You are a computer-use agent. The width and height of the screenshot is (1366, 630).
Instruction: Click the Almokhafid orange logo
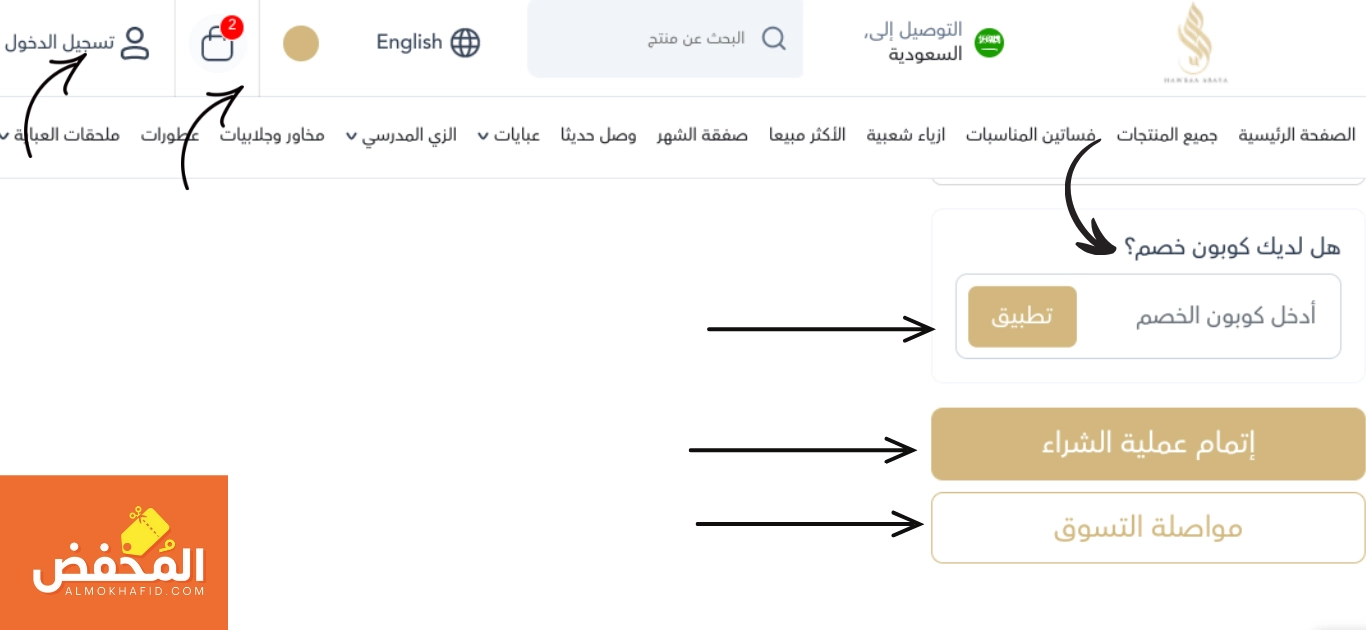pos(114,552)
